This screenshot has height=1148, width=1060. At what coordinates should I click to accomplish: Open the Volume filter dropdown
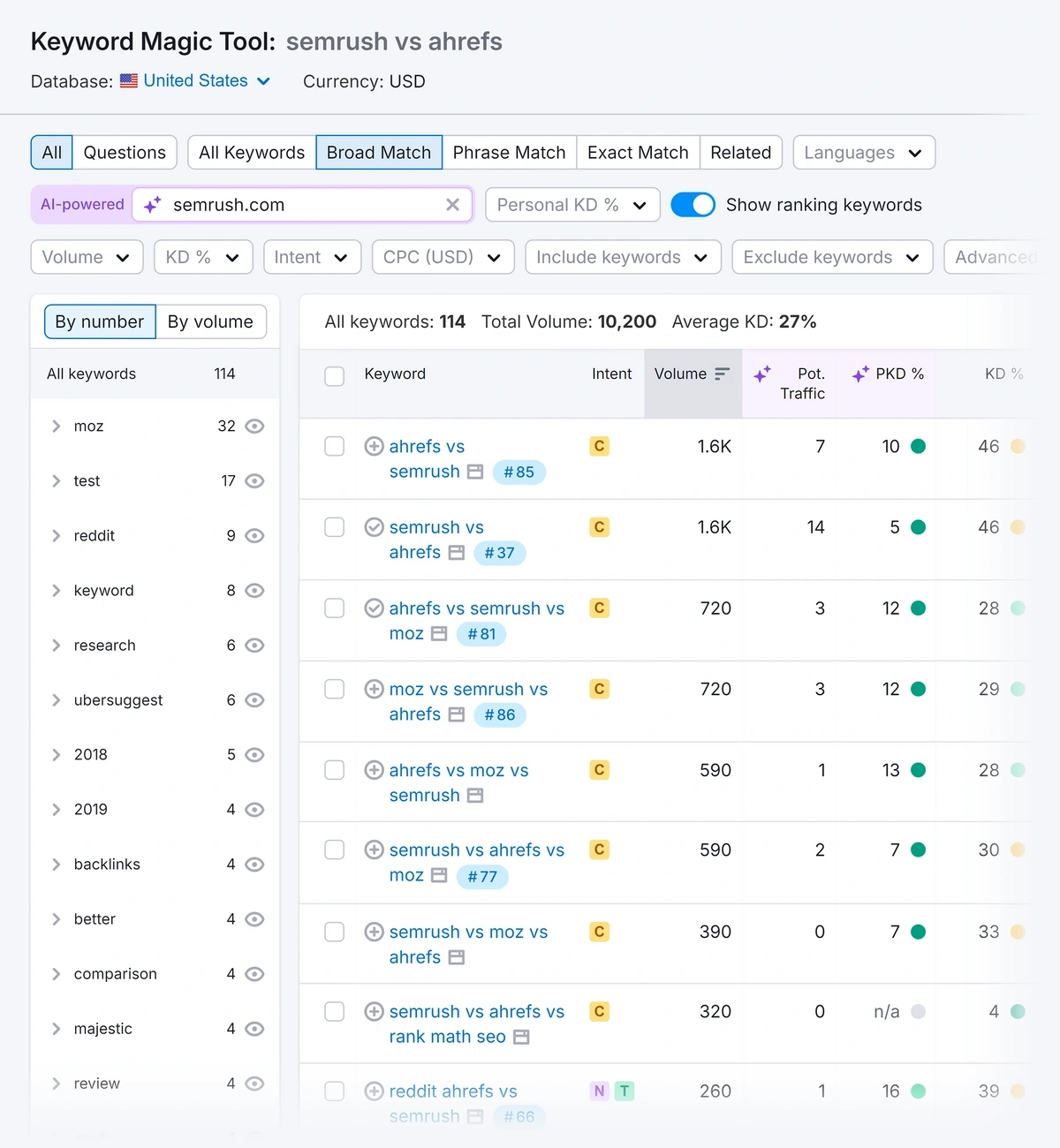87,257
